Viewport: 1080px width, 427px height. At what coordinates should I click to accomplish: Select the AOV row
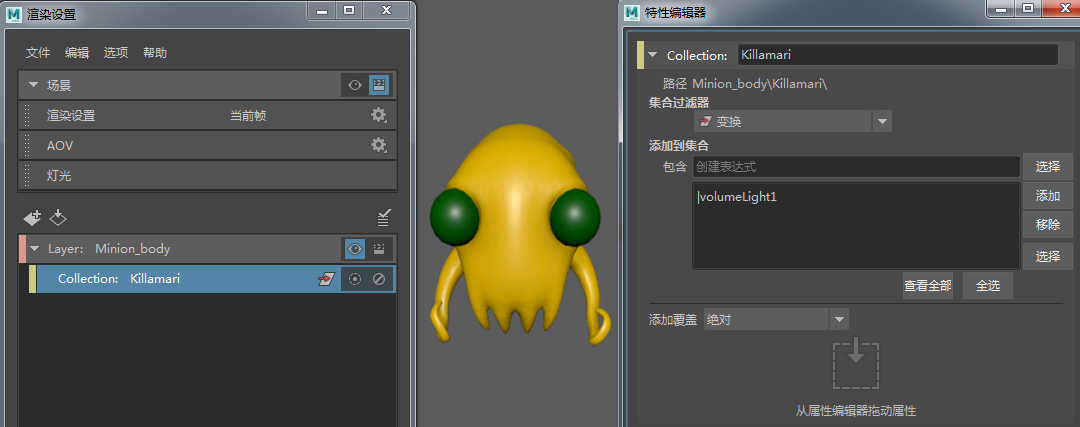tap(208, 145)
